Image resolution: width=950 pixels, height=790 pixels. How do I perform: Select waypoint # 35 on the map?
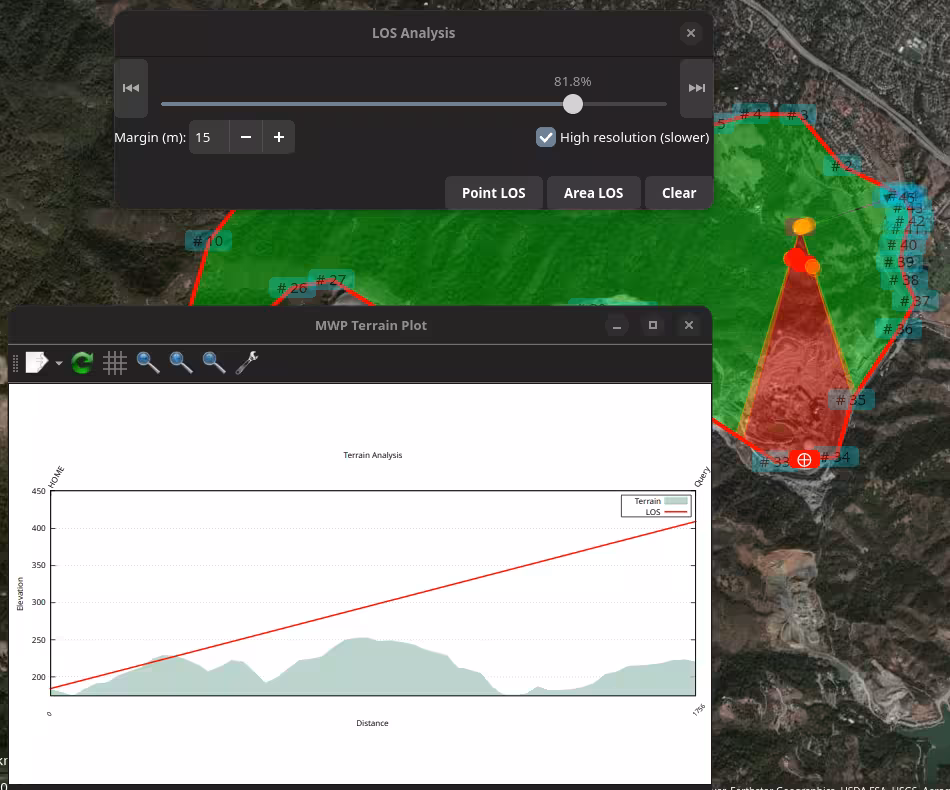click(851, 400)
